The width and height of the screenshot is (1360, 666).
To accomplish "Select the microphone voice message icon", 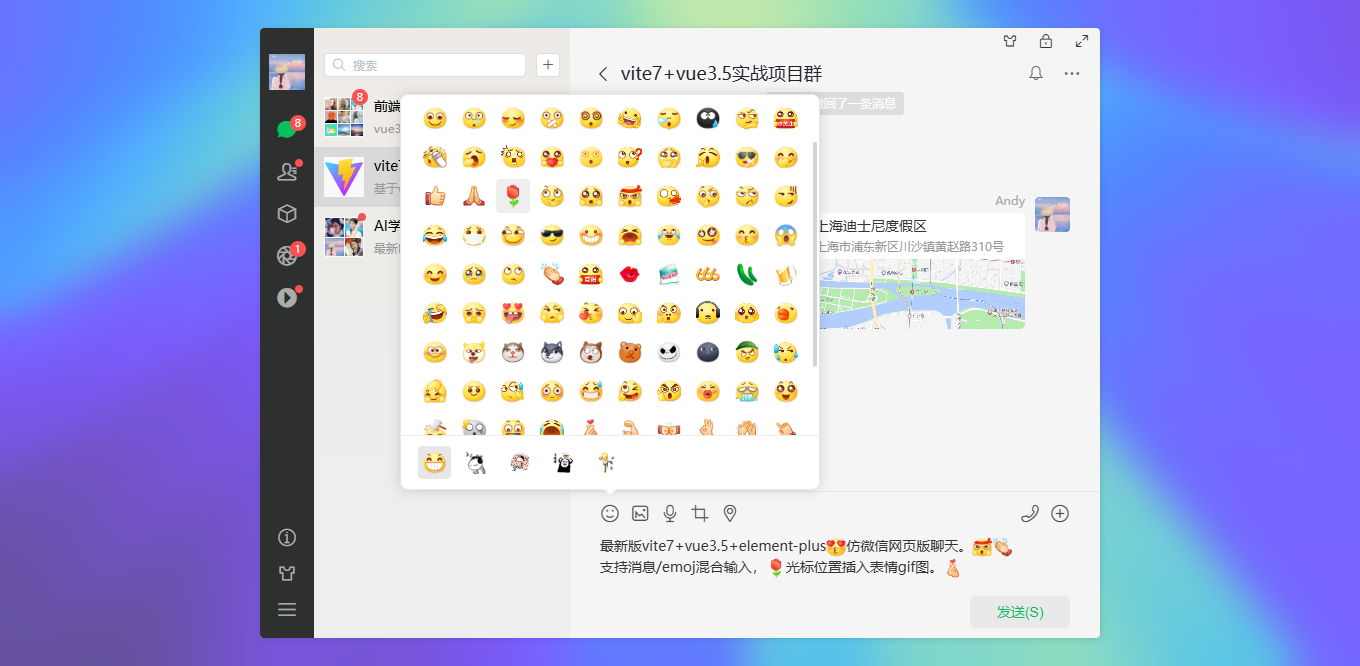I will pyautogui.click(x=670, y=513).
